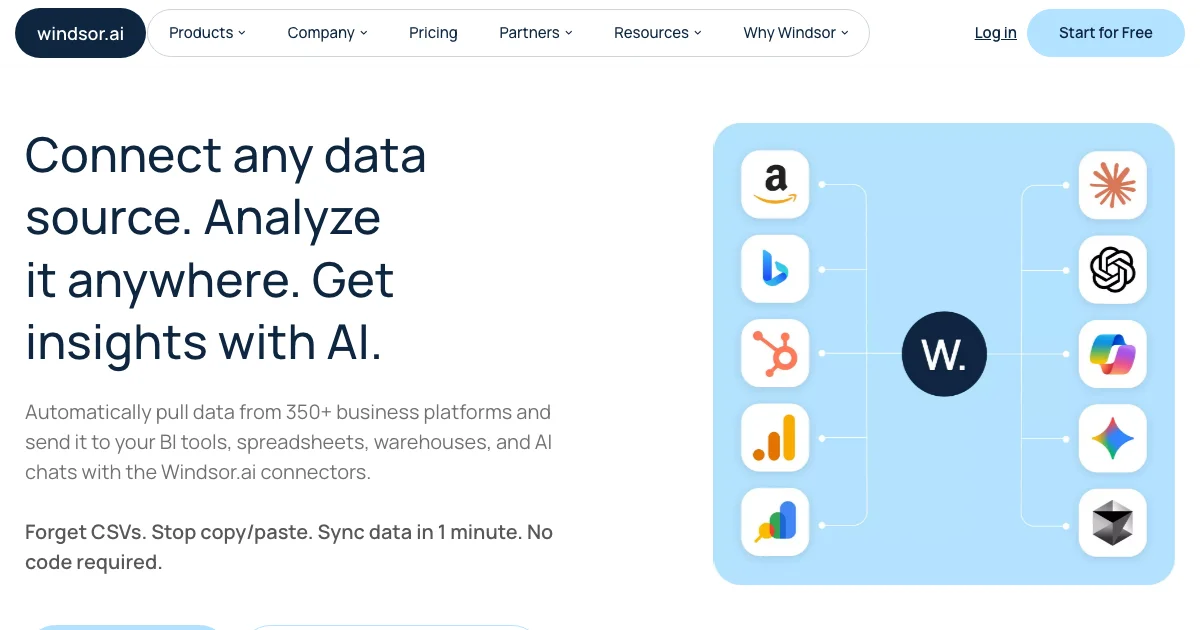Click the Amazon logo icon
The image size is (1200, 630).
tap(775, 185)
